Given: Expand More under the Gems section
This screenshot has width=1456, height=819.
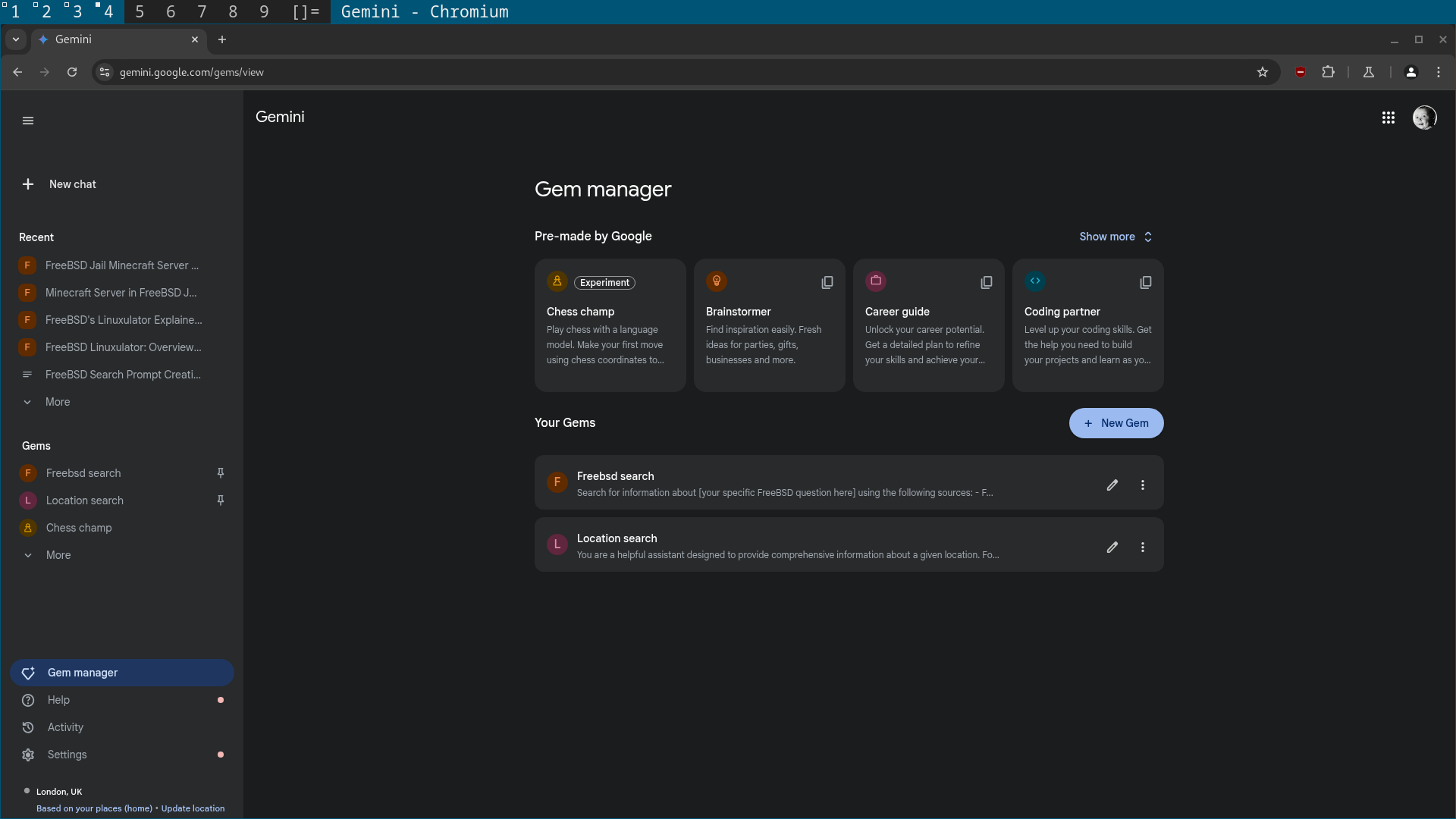Looking at the screenshot, I should pos(58,555).
